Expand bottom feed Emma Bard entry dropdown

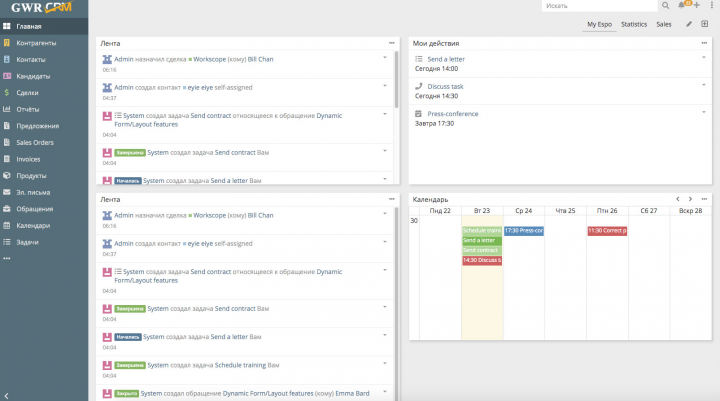click(x=385, y=392)
